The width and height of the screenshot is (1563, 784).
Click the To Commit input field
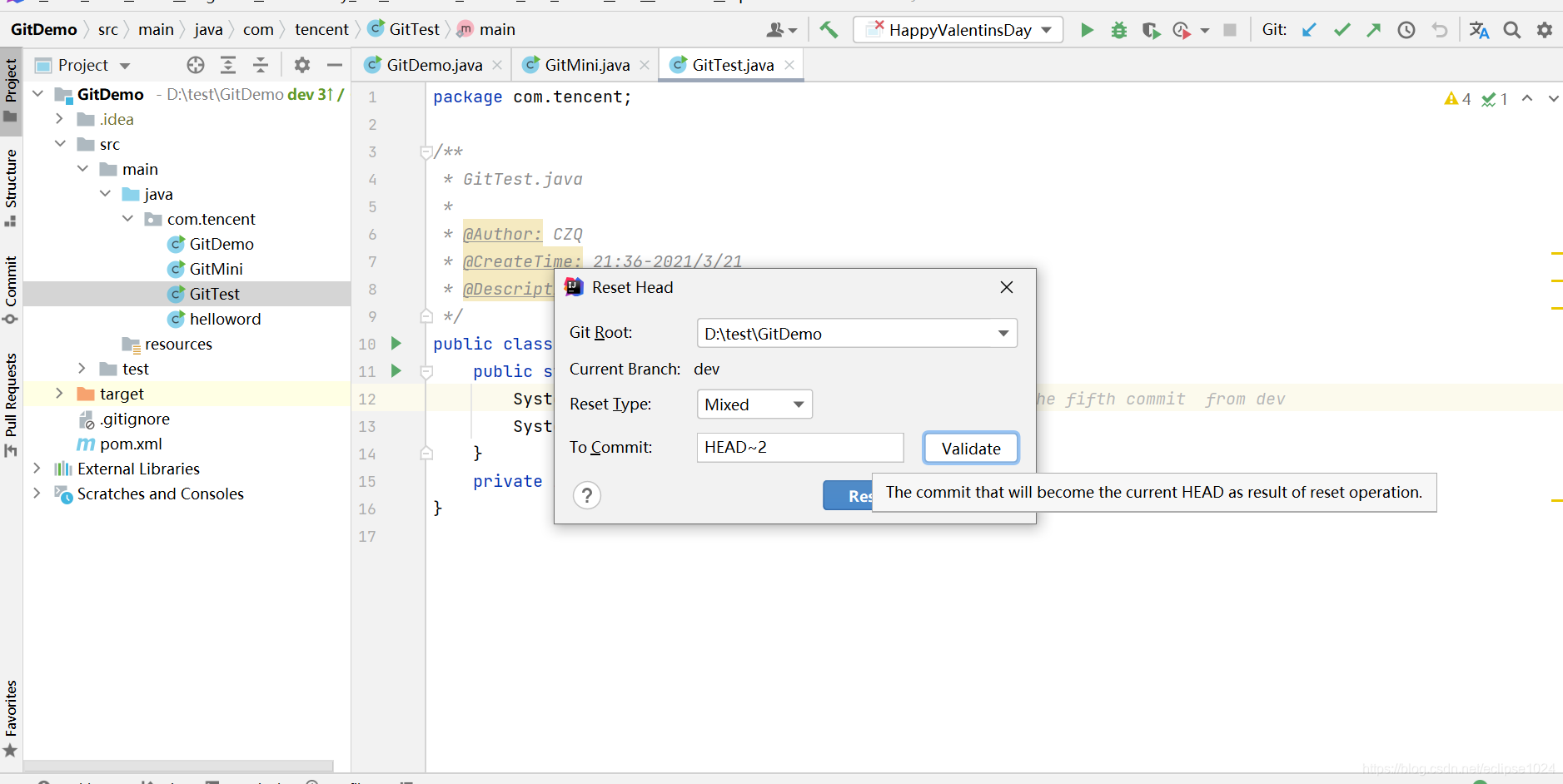[x=799, y=448]
